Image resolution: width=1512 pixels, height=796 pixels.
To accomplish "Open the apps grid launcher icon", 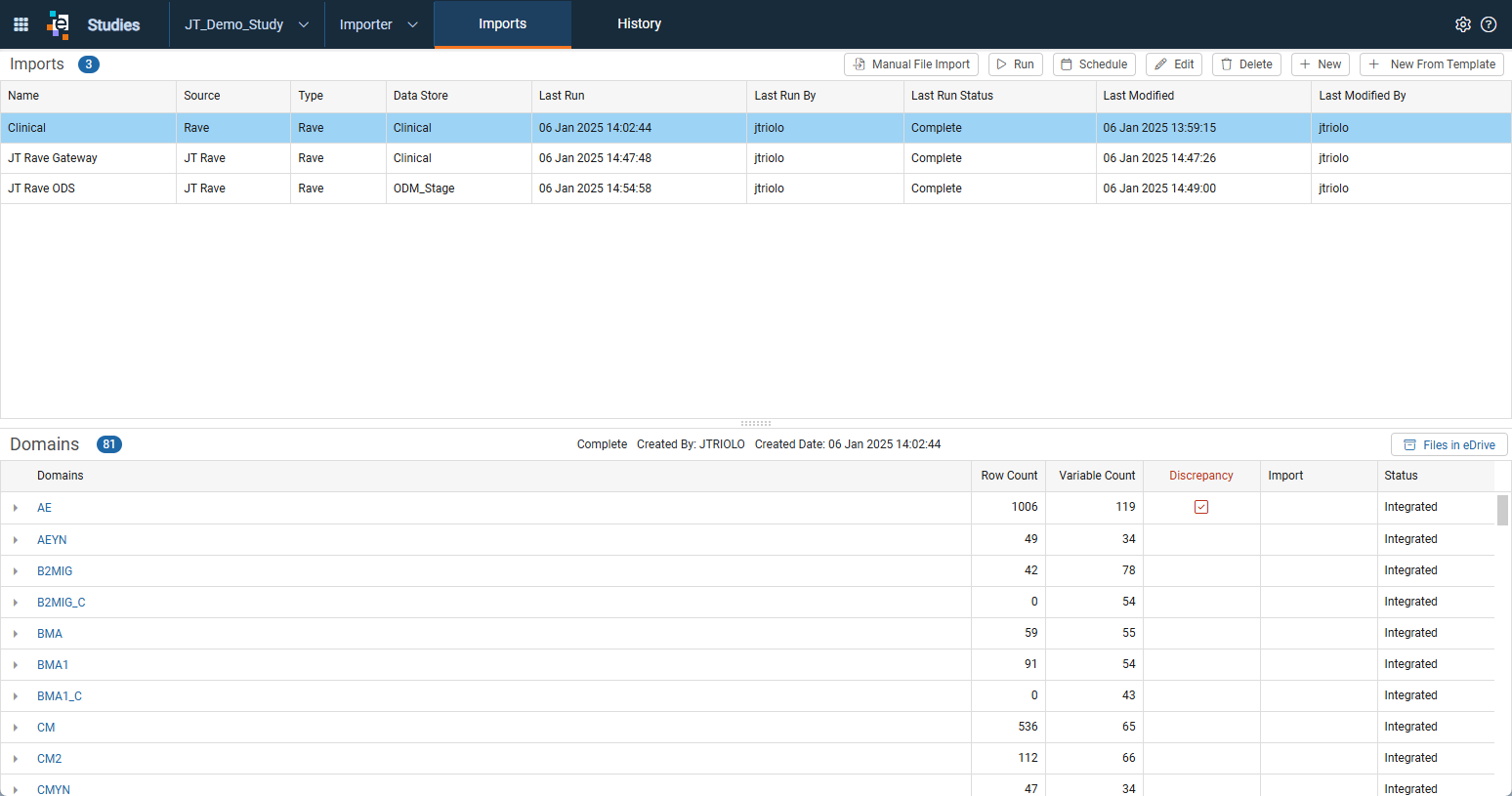I will click(x=21, y=24).
